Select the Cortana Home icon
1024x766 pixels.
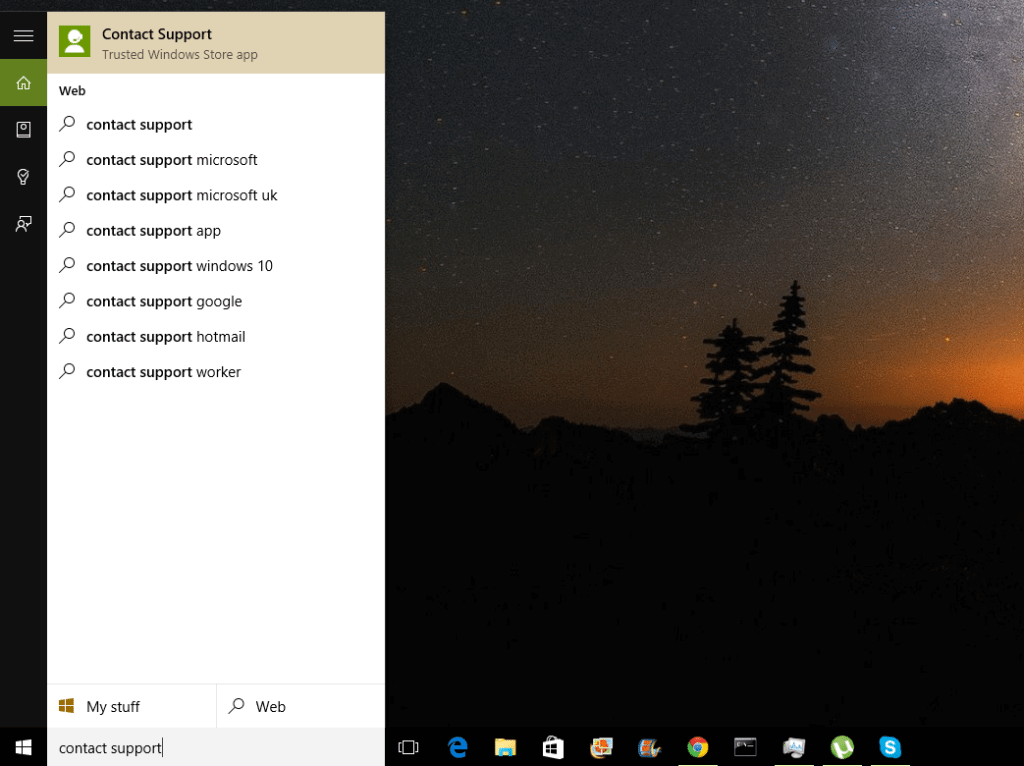click(x=24, y=83)
